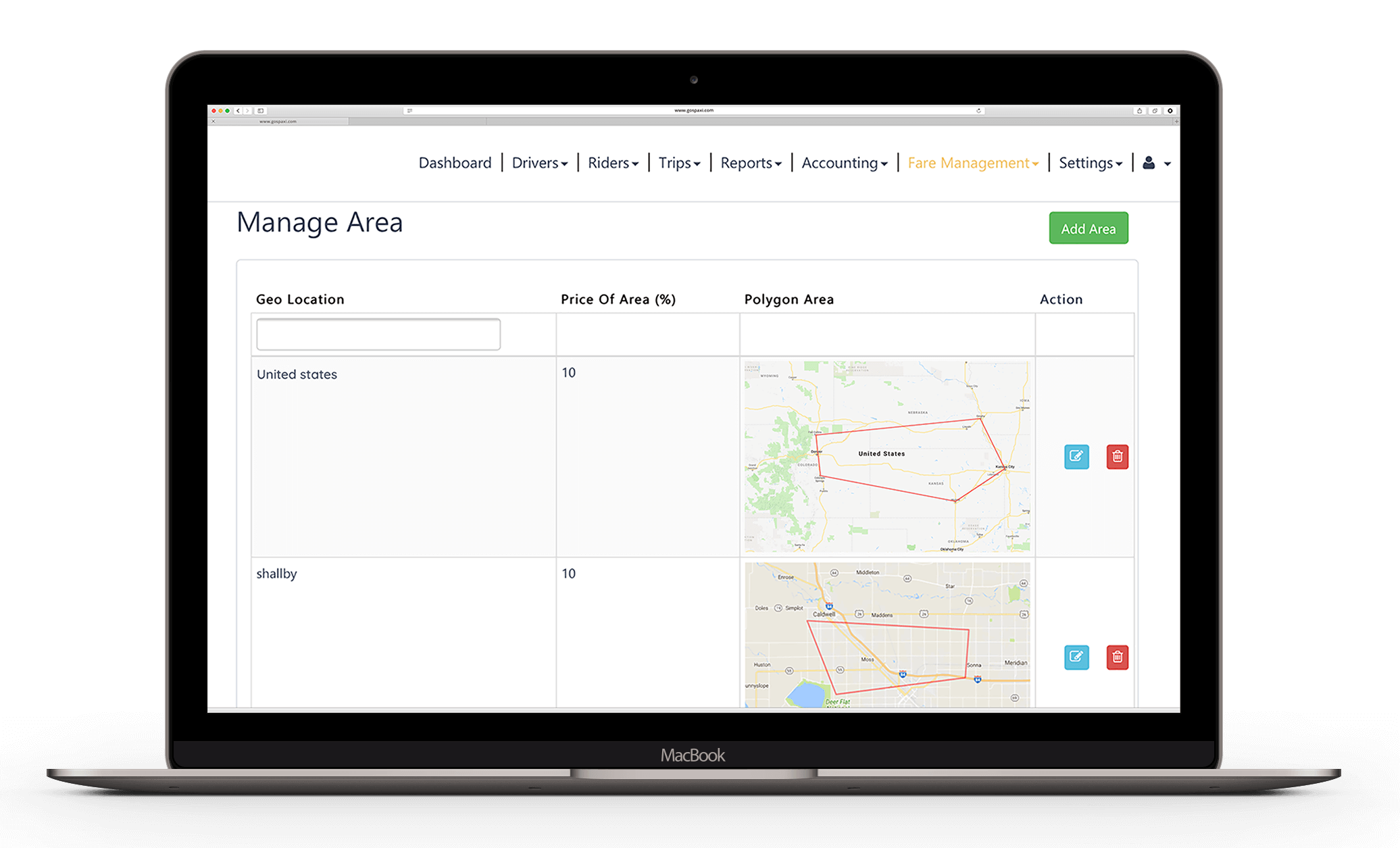Open the United States polygon map thumbnail
The image size is (1400, 848).
coord(887,457)
